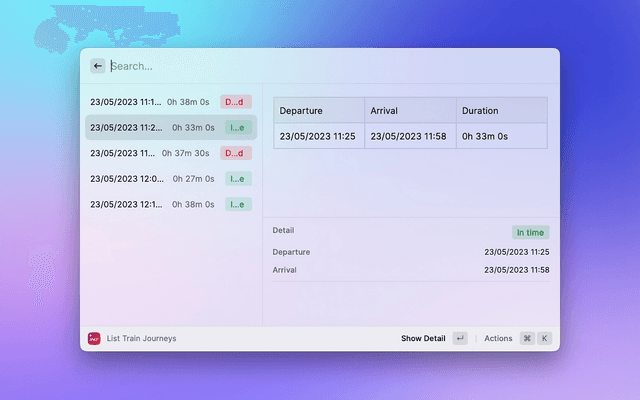Click the Departure column header
The height and width of the screenshot is (400, 640).
pos(319,110)
